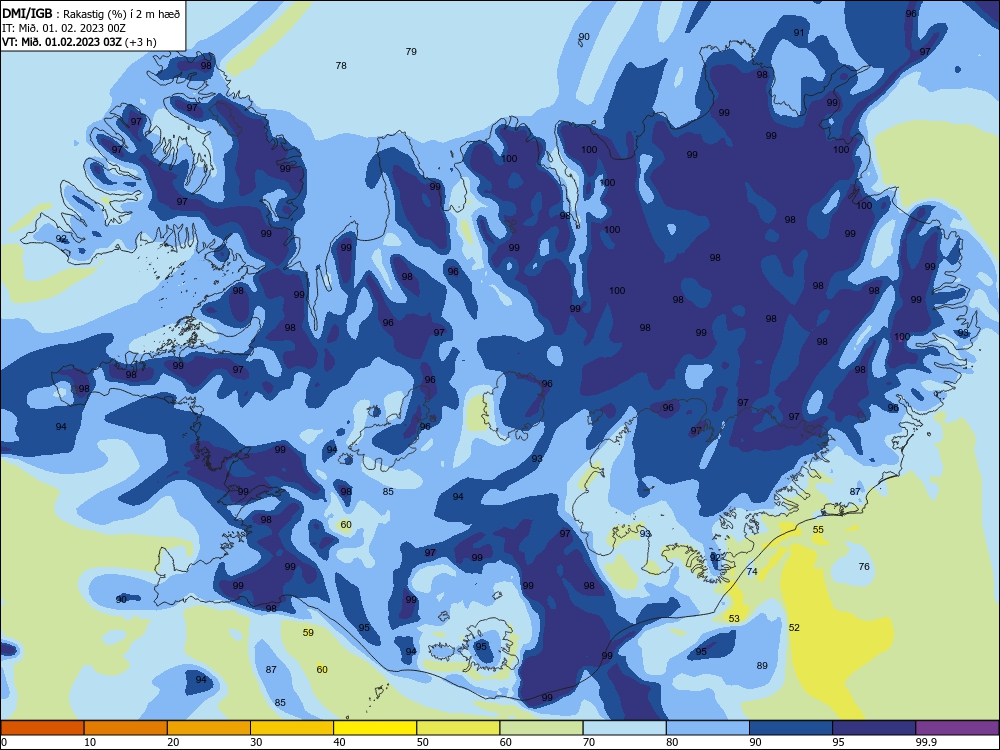Viewport: 1000px width, 750px height.
Task: Click the medium blue 90–95 legend swatch
Action: (x=791, y=728)
